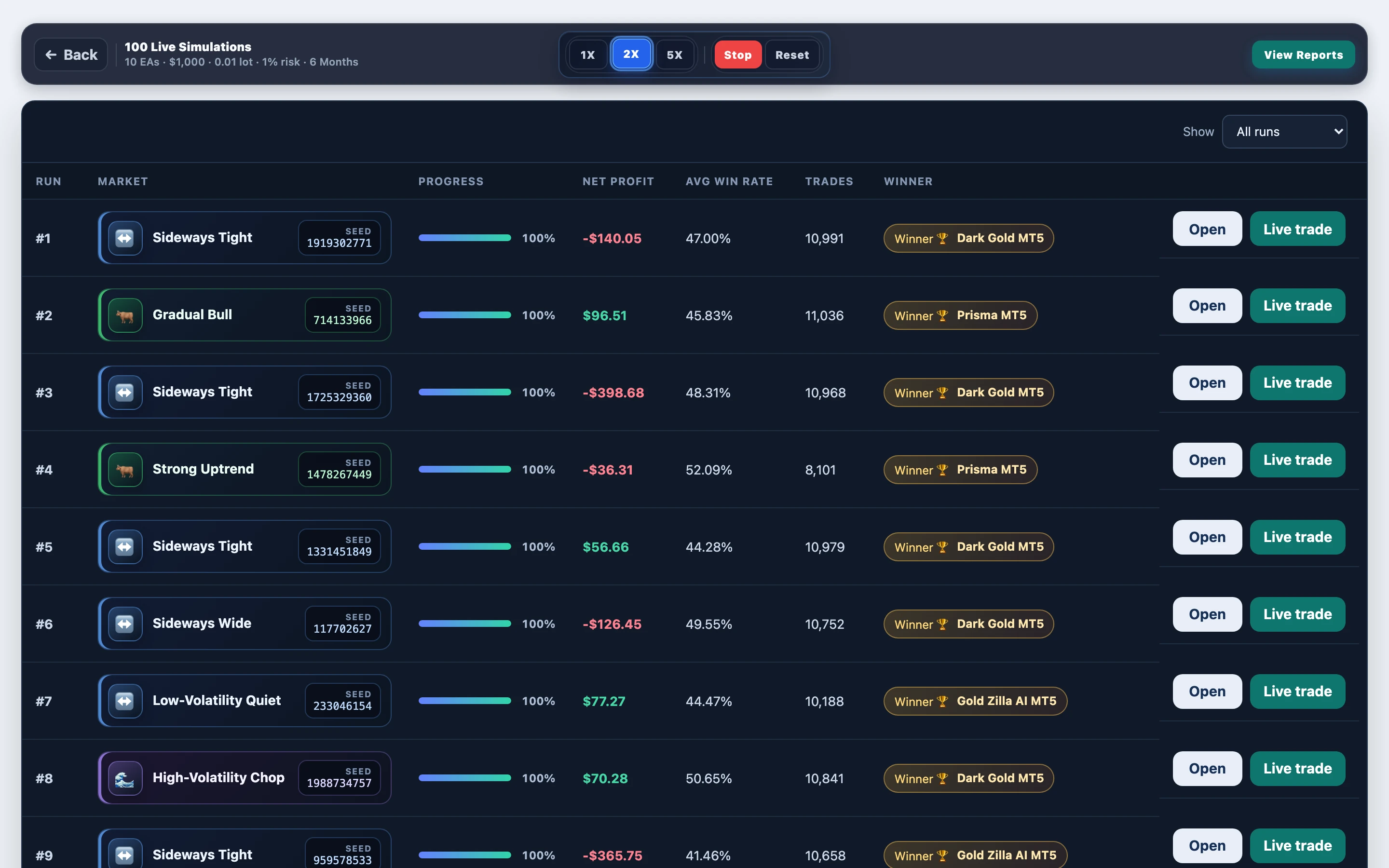
Task: Click the Gradual Bull progress bar
Action: [464, 314]
